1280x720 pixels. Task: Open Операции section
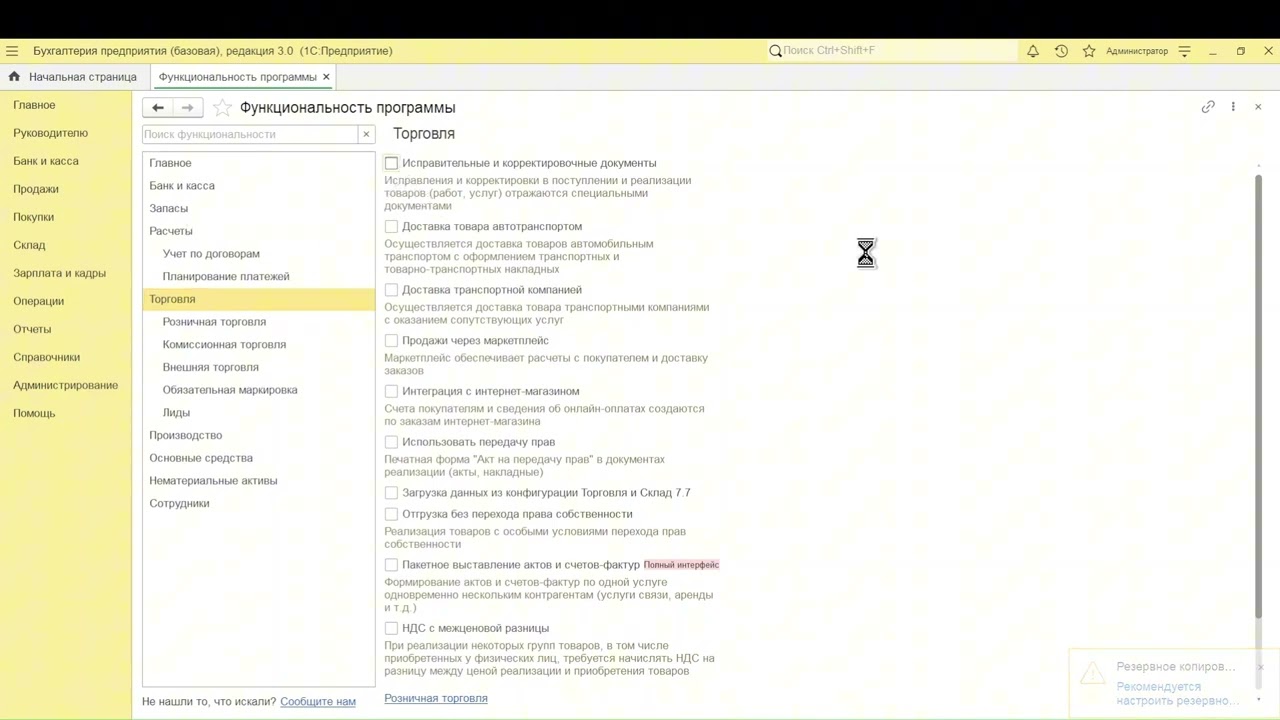pyautogui.click(x=39, y=301)
